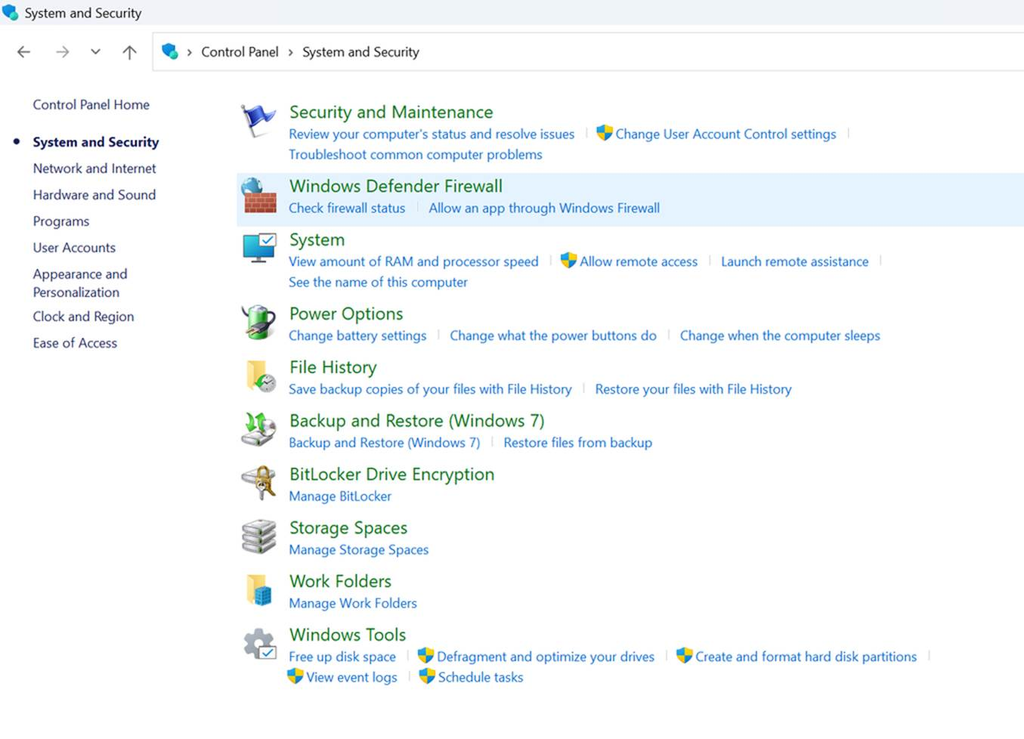Click the shield icon beside Create and format partitions
1024x739 pixels.
684,655
